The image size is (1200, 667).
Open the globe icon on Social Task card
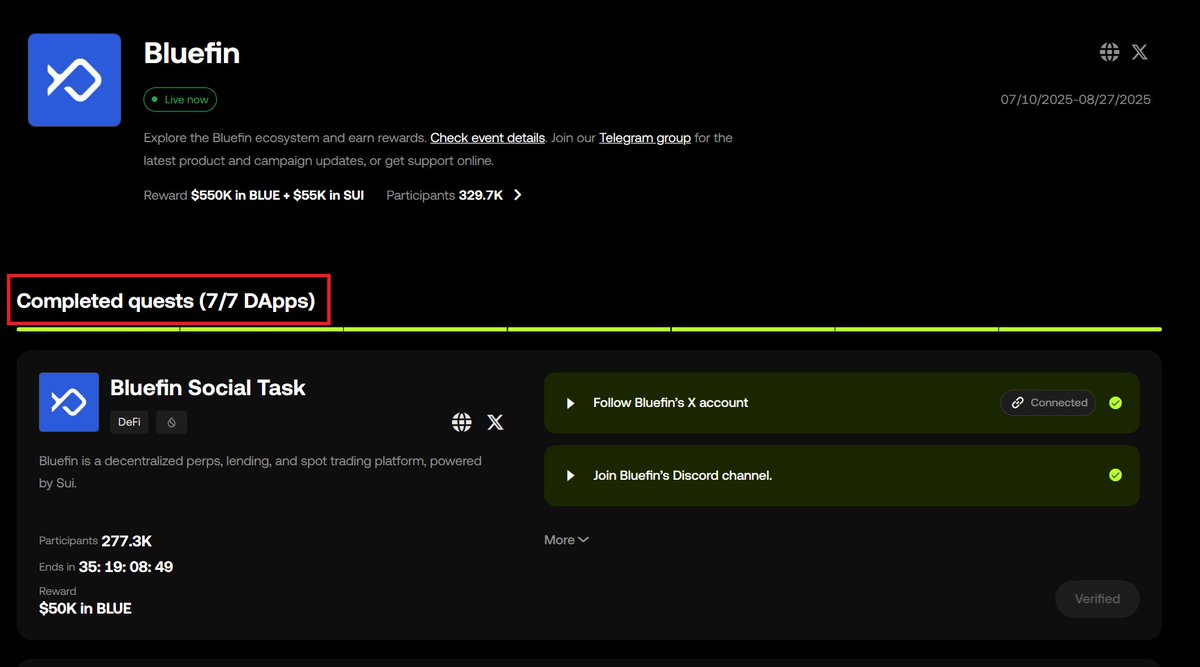[461, 422]
